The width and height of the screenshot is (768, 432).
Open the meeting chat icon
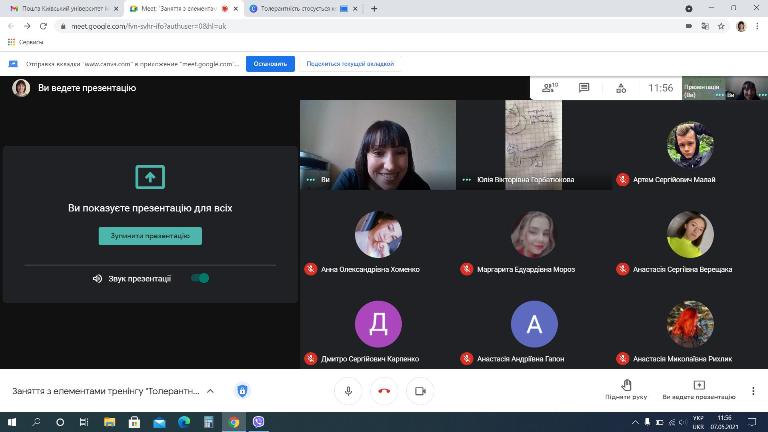point(584,88)
